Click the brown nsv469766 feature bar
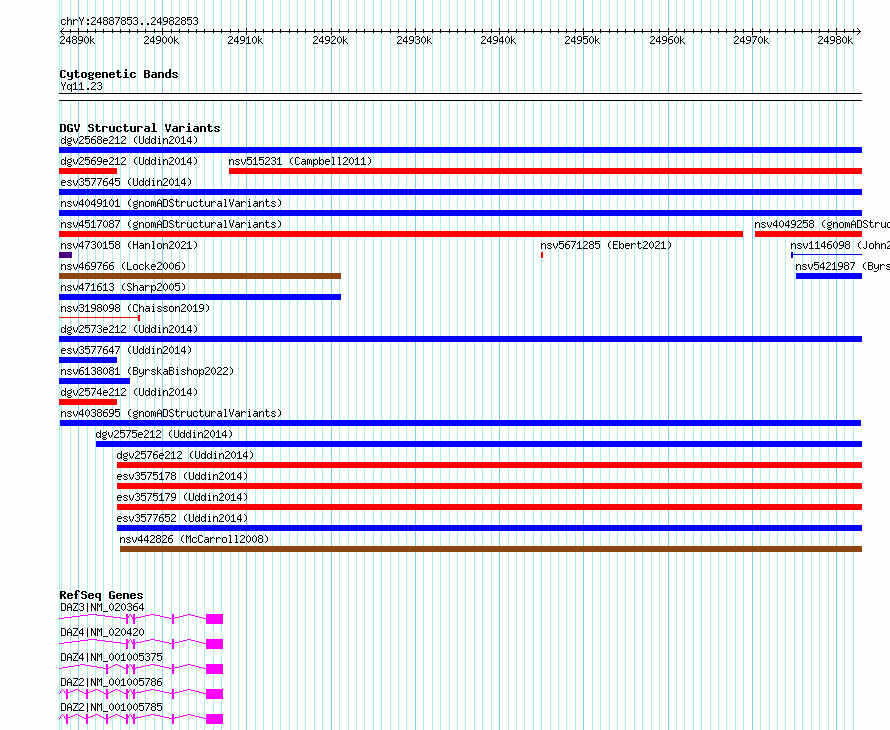 coord(200,276)
